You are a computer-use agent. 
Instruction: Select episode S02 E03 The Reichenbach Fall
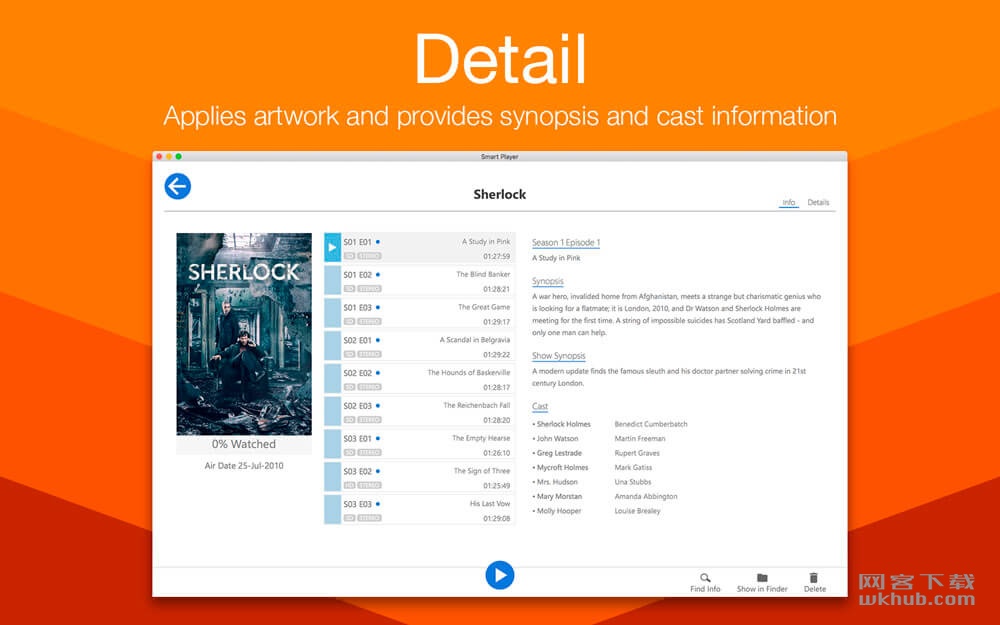419,412
